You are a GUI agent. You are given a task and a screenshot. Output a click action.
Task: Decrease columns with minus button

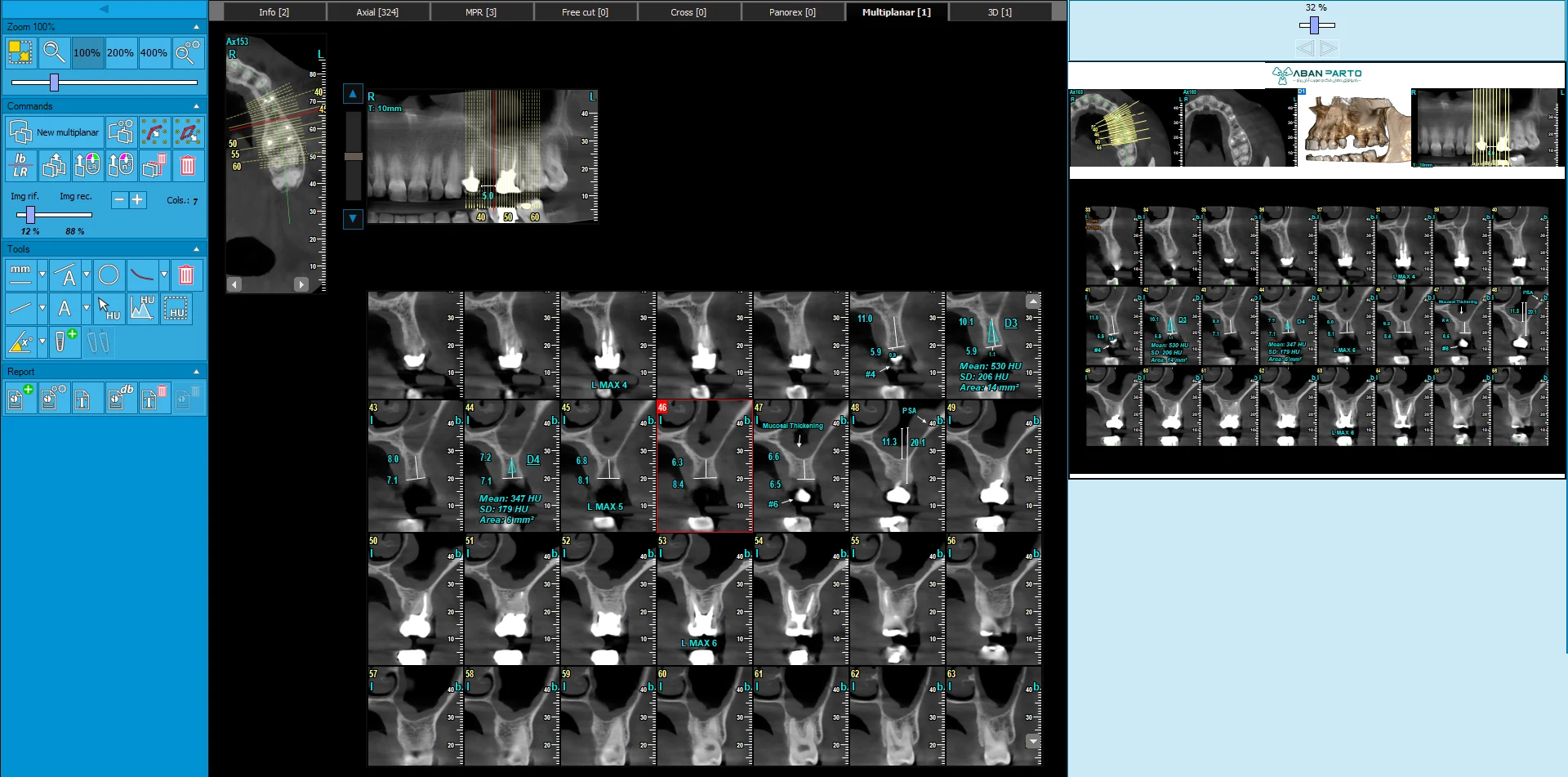119,199
